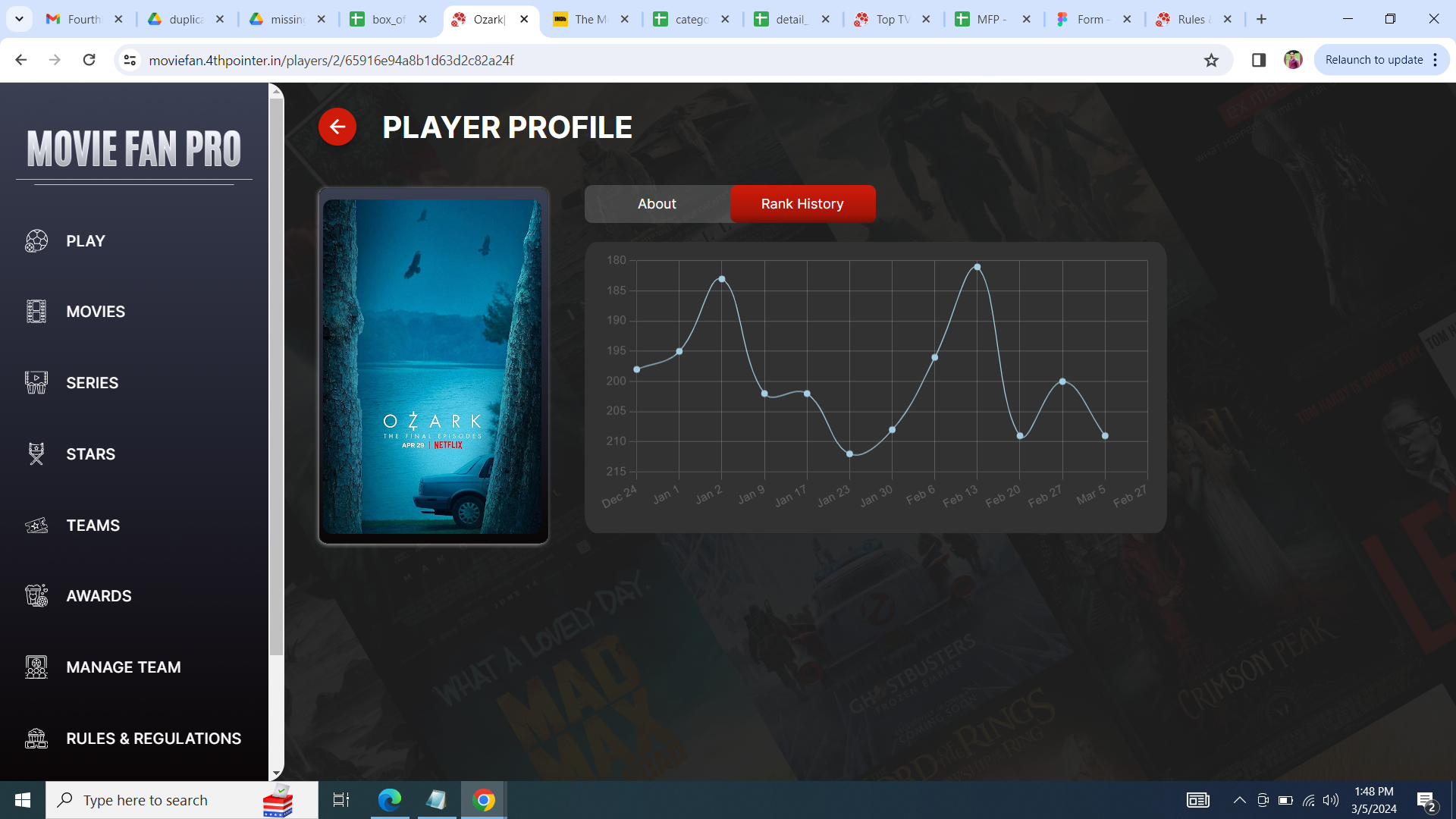
Task: Reload the page
Action: click(x=89, y=60)
